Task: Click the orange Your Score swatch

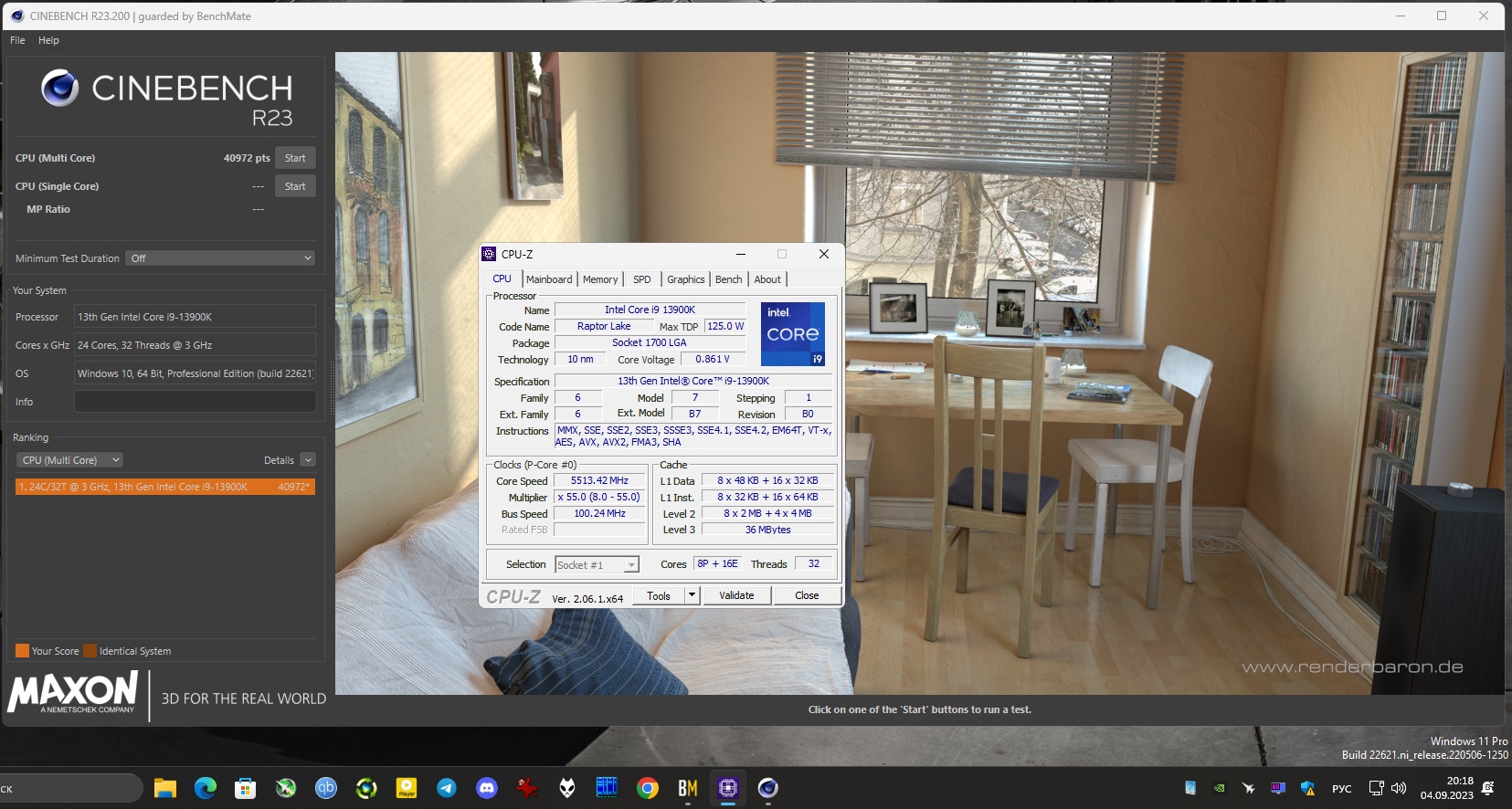Action: pos(22,651)
